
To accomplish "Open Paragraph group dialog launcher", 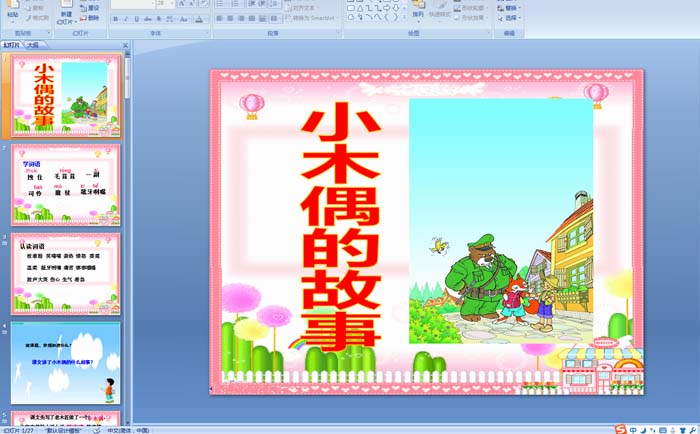I will [x=338, y=33].
